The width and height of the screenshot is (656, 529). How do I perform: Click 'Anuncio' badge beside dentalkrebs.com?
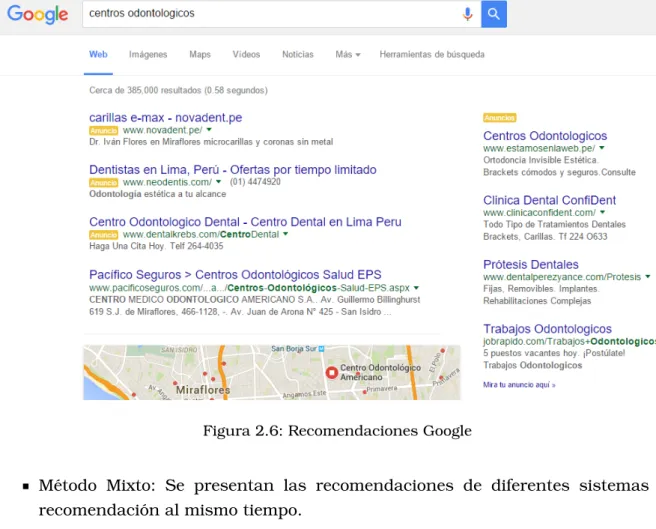[103, 235]
